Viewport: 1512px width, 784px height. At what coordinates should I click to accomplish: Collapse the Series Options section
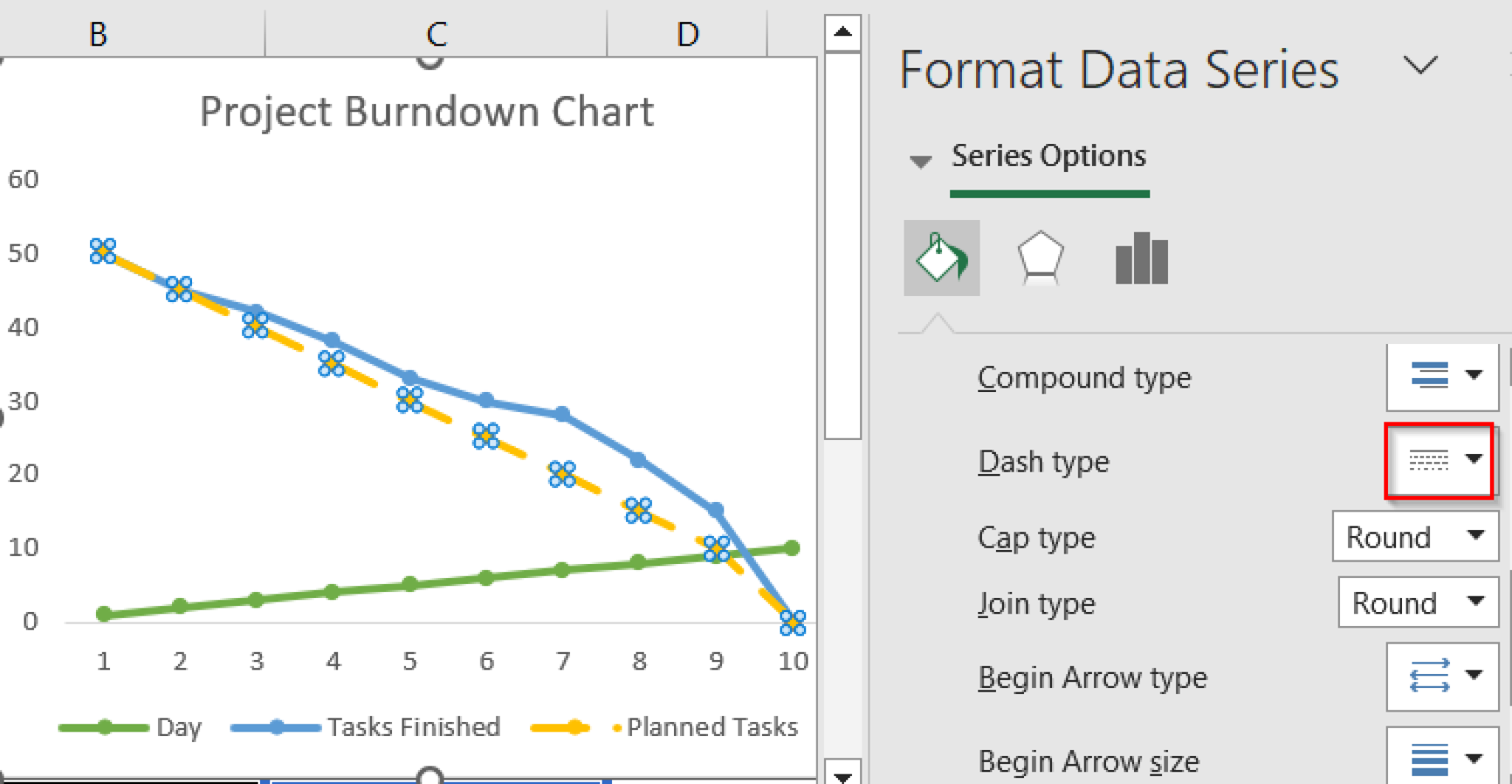[x=921, y=161]
